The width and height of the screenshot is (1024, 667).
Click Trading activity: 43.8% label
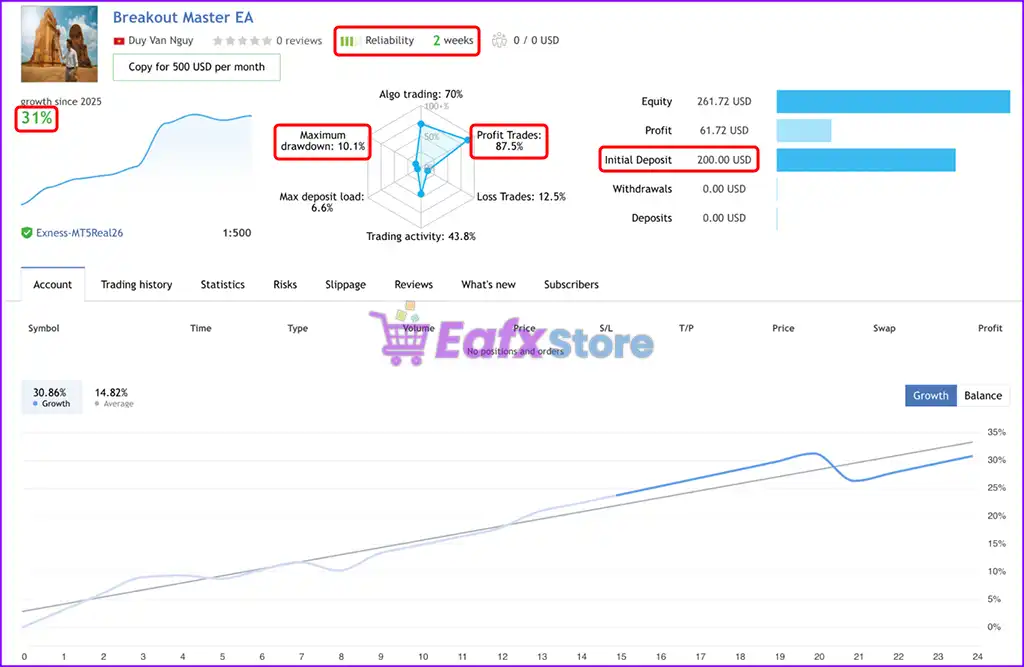pos(421,236)
